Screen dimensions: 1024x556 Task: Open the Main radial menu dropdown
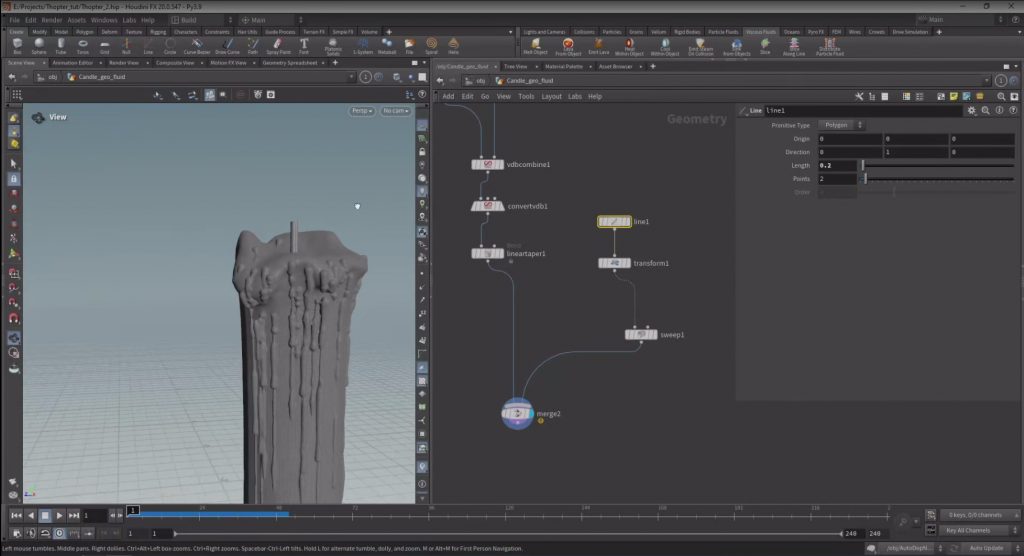click(271, 20)
